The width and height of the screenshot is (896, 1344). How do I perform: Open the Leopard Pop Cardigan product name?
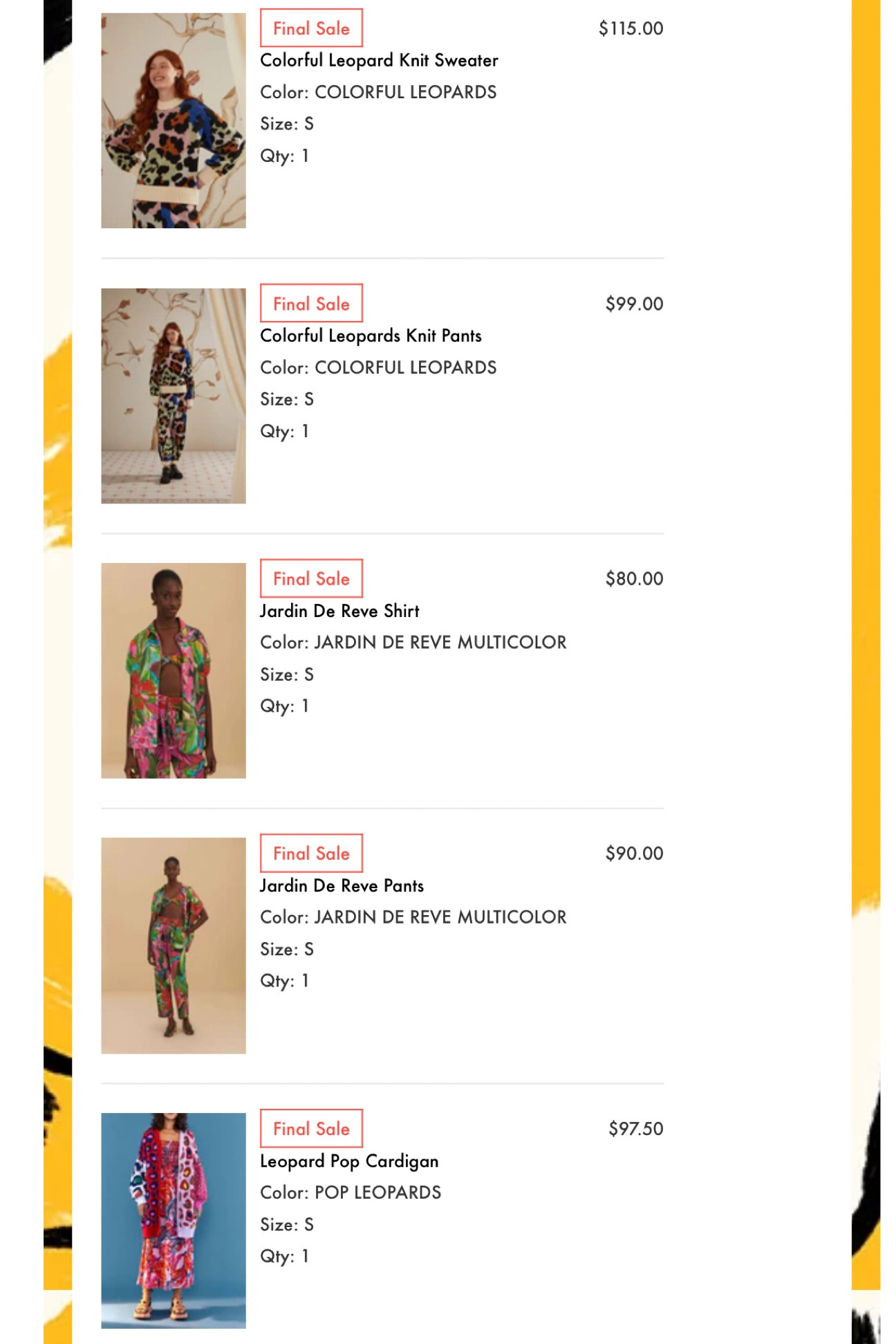coord(349,1161)
